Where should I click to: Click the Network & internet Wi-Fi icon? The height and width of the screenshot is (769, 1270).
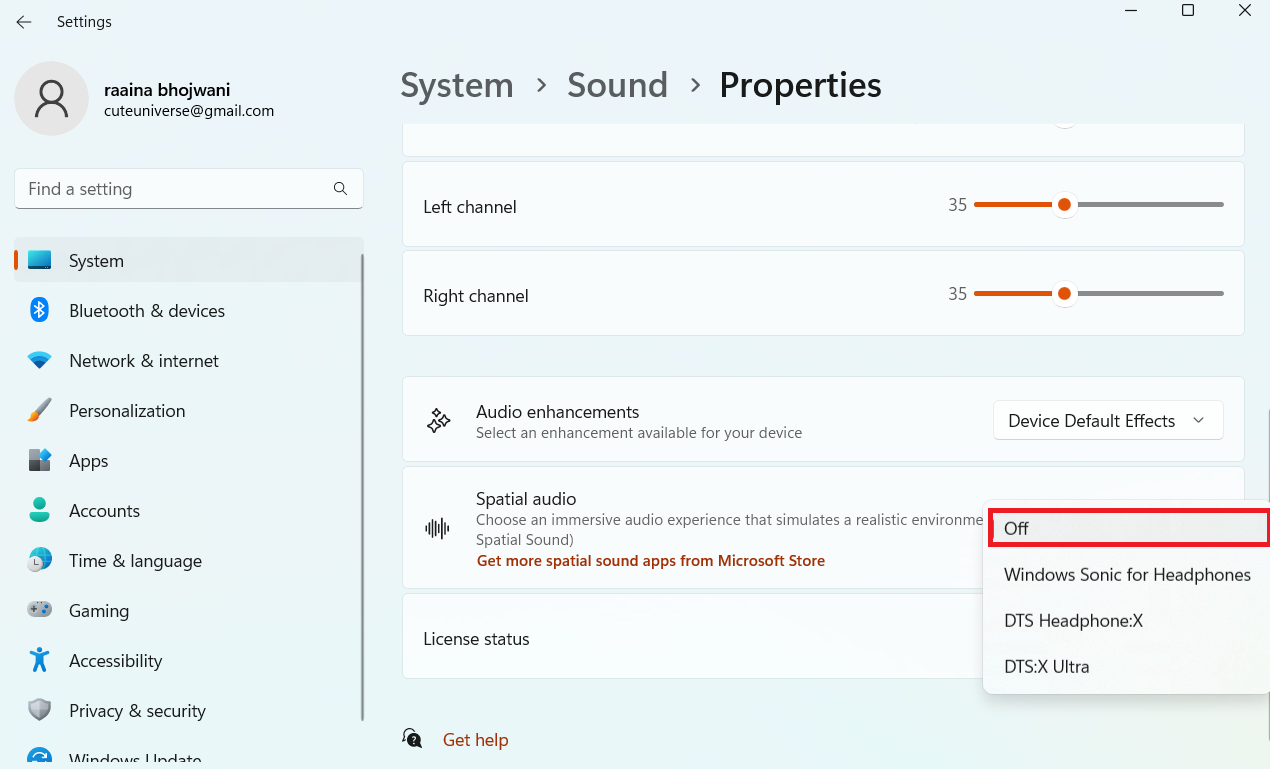pyautogui.click(x=40, y=360)
